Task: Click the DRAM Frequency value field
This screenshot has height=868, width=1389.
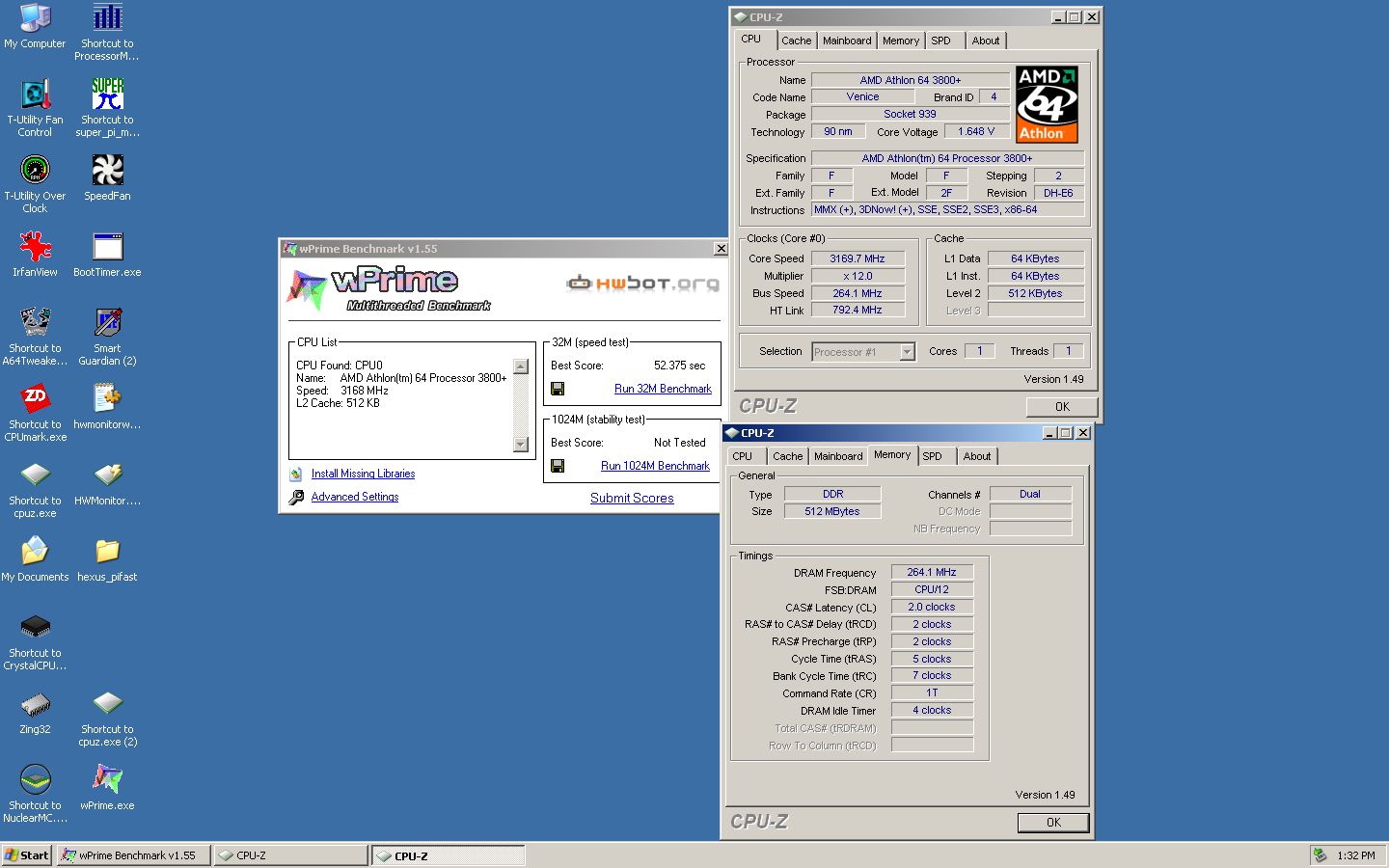Action: [x=932, y=572]
